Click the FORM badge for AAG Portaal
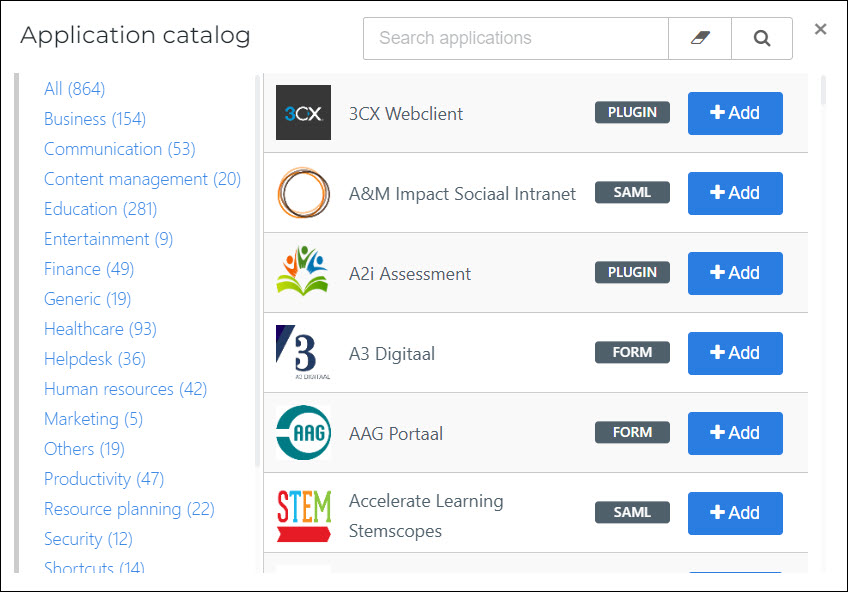Image resolution: width=848 pixels, height=592 pixels. pyautogui.click(x=632, y=433)
